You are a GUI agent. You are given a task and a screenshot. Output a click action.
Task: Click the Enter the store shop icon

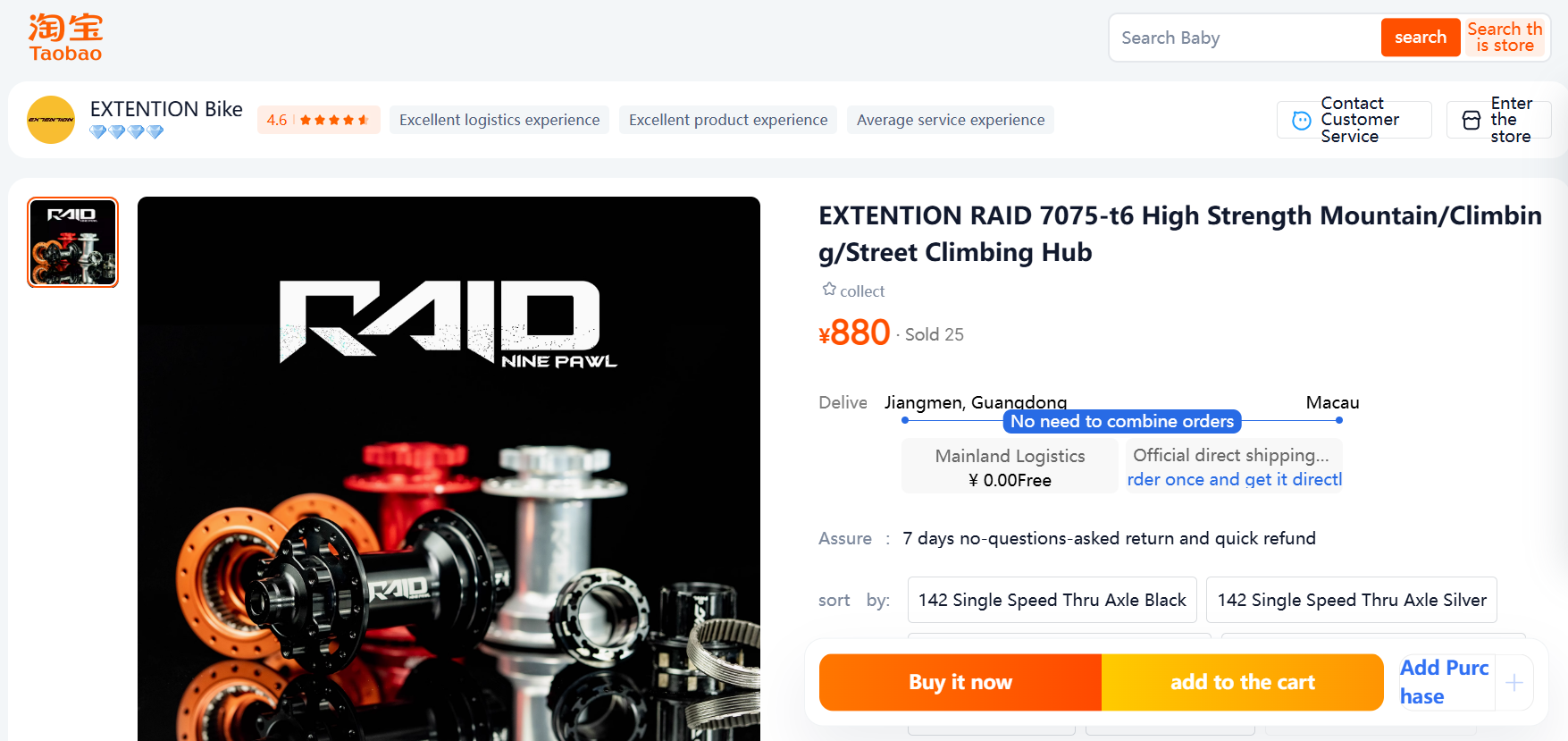coord(1472,120)
